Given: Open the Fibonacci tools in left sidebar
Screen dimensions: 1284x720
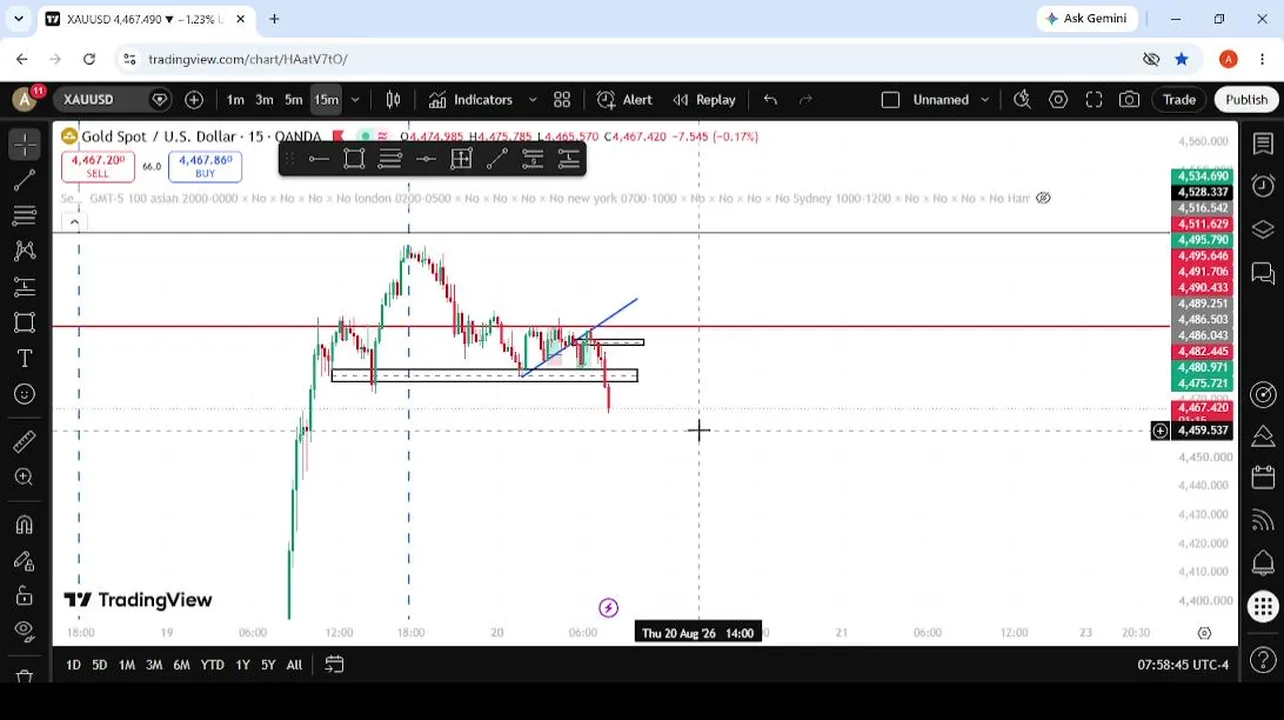Looking at the screenshot, I should click(x=25, y=215).
